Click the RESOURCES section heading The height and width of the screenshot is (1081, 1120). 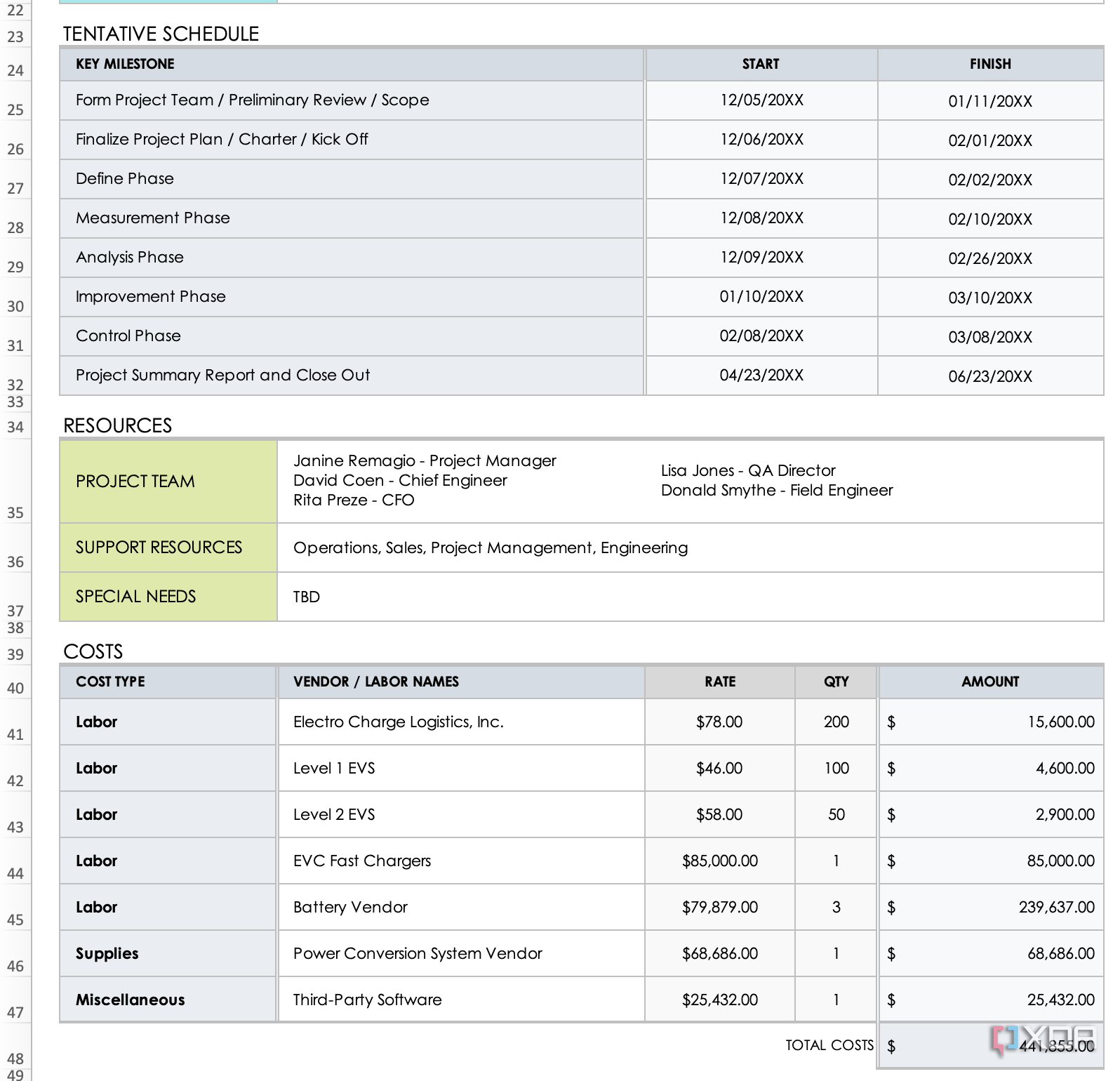click(118, 425)
